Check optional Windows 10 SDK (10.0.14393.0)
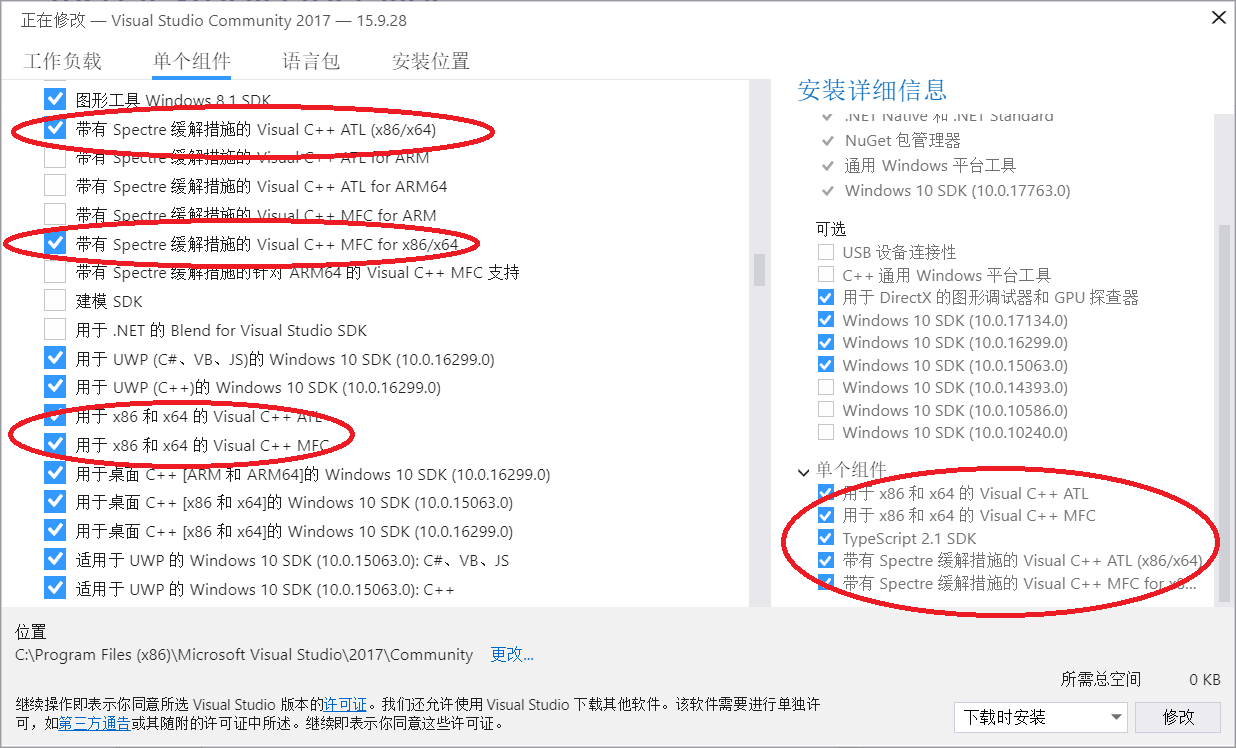Image resolution: width=1236 pixels, height=748 pixels. [x=826, y=387]
